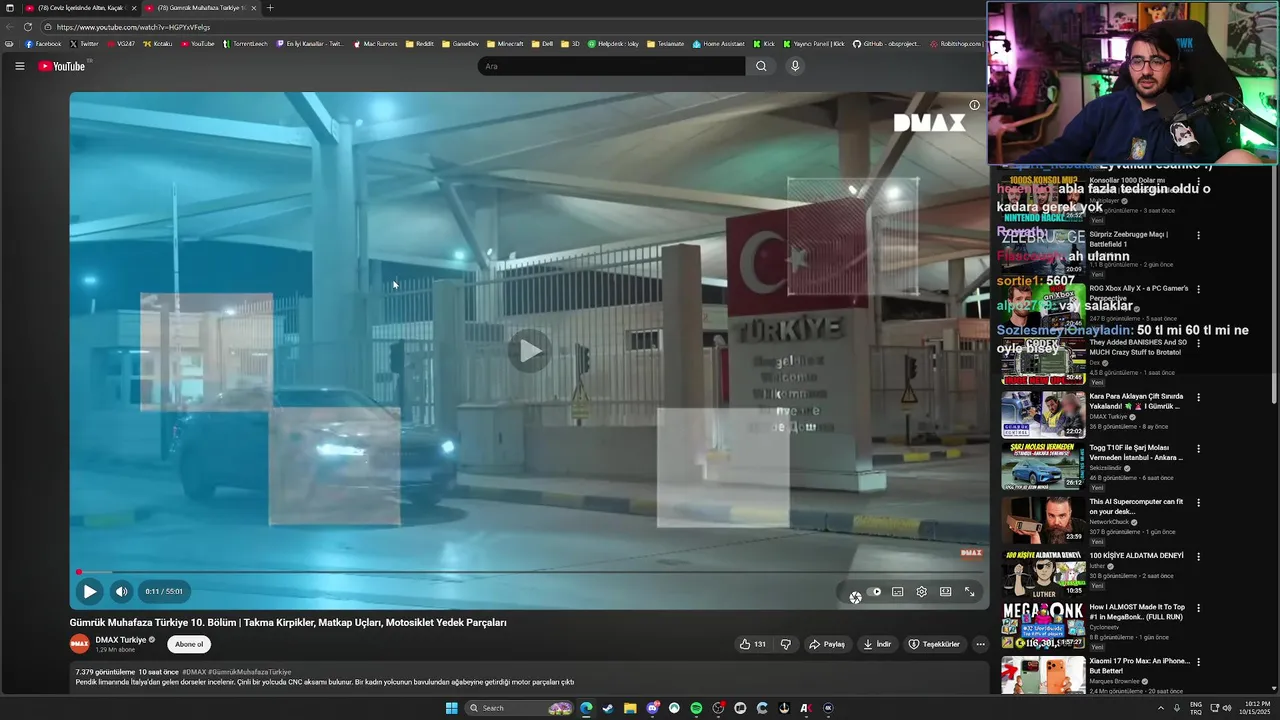This screenshot has width=1280, height=720.
Task: Click the browser address bar URL
Action: 134,27
